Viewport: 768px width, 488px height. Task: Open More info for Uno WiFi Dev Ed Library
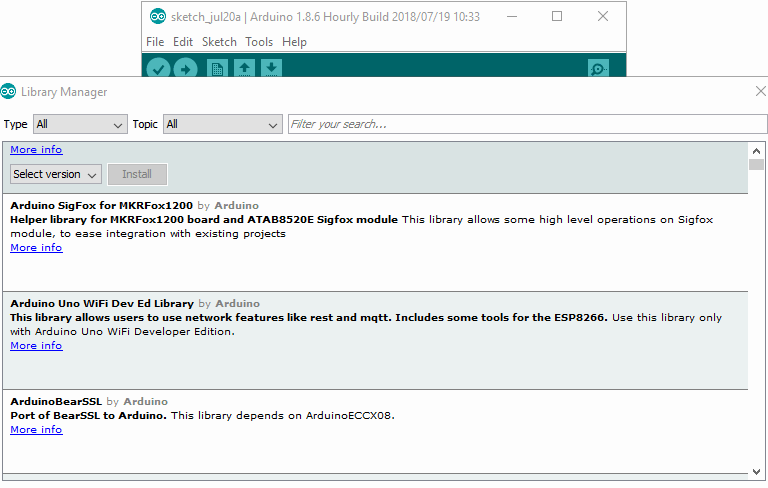(x=36, y=345)
